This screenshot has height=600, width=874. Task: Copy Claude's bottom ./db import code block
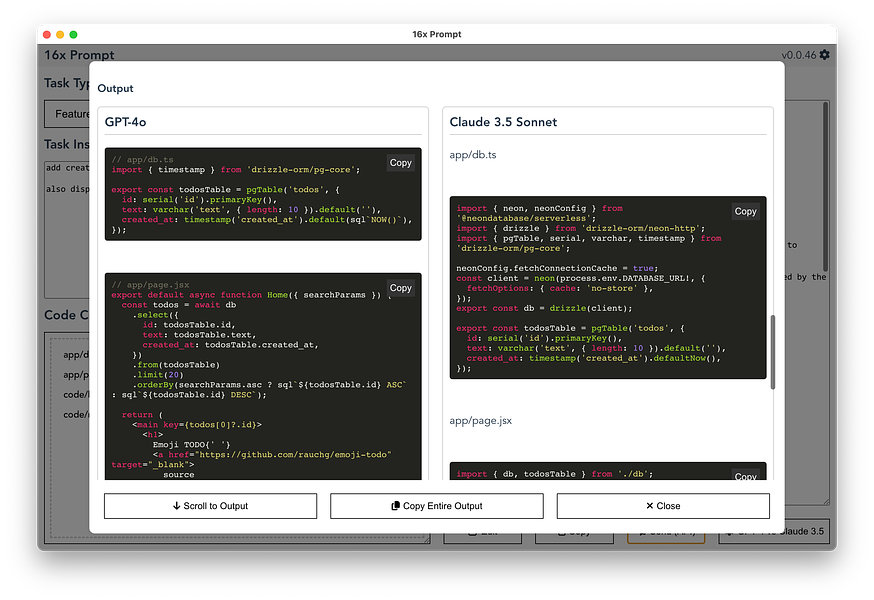(x=745, y=476)
